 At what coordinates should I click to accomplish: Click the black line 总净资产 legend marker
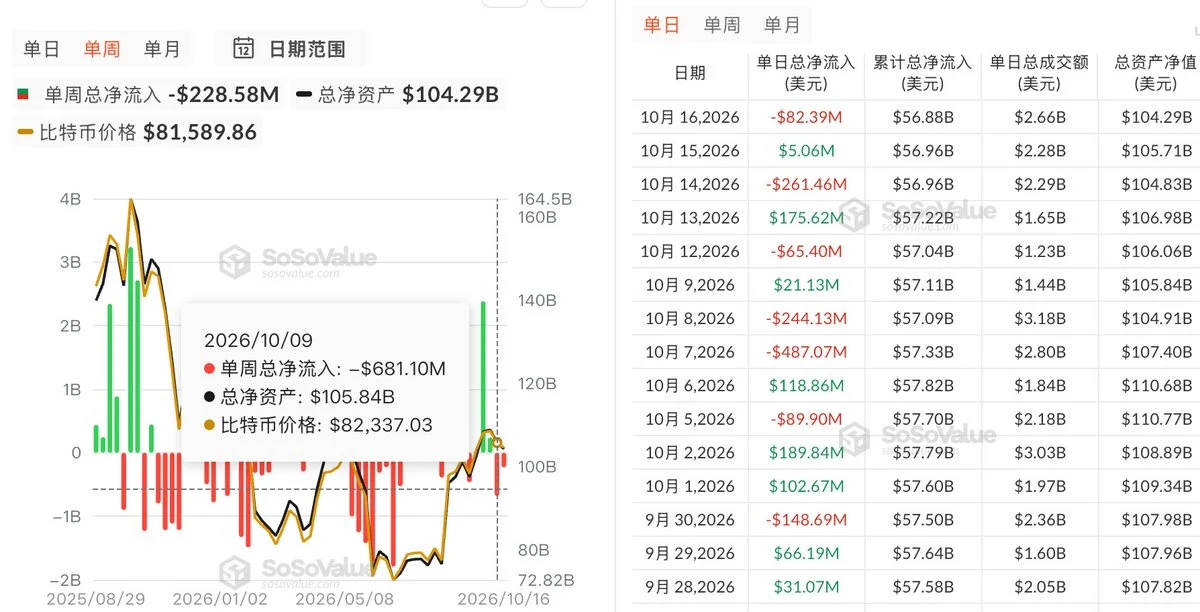click(303, 96)
